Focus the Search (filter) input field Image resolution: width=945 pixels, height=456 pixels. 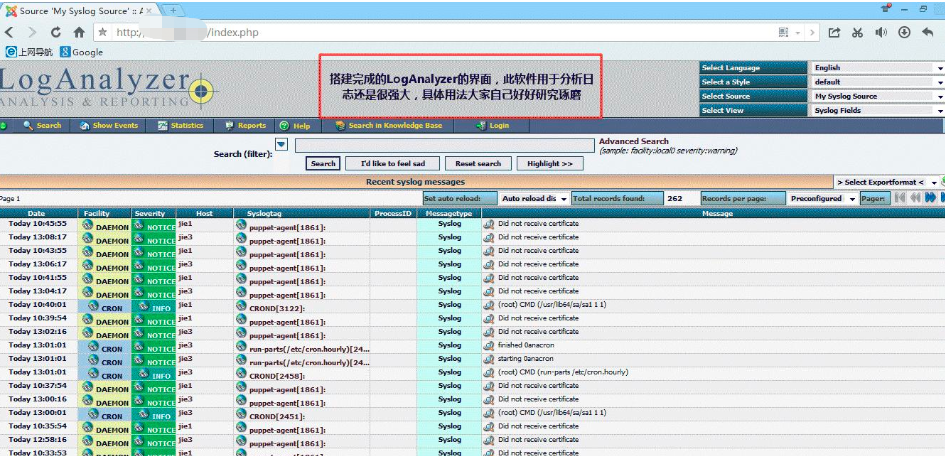[x=444, y=145]
